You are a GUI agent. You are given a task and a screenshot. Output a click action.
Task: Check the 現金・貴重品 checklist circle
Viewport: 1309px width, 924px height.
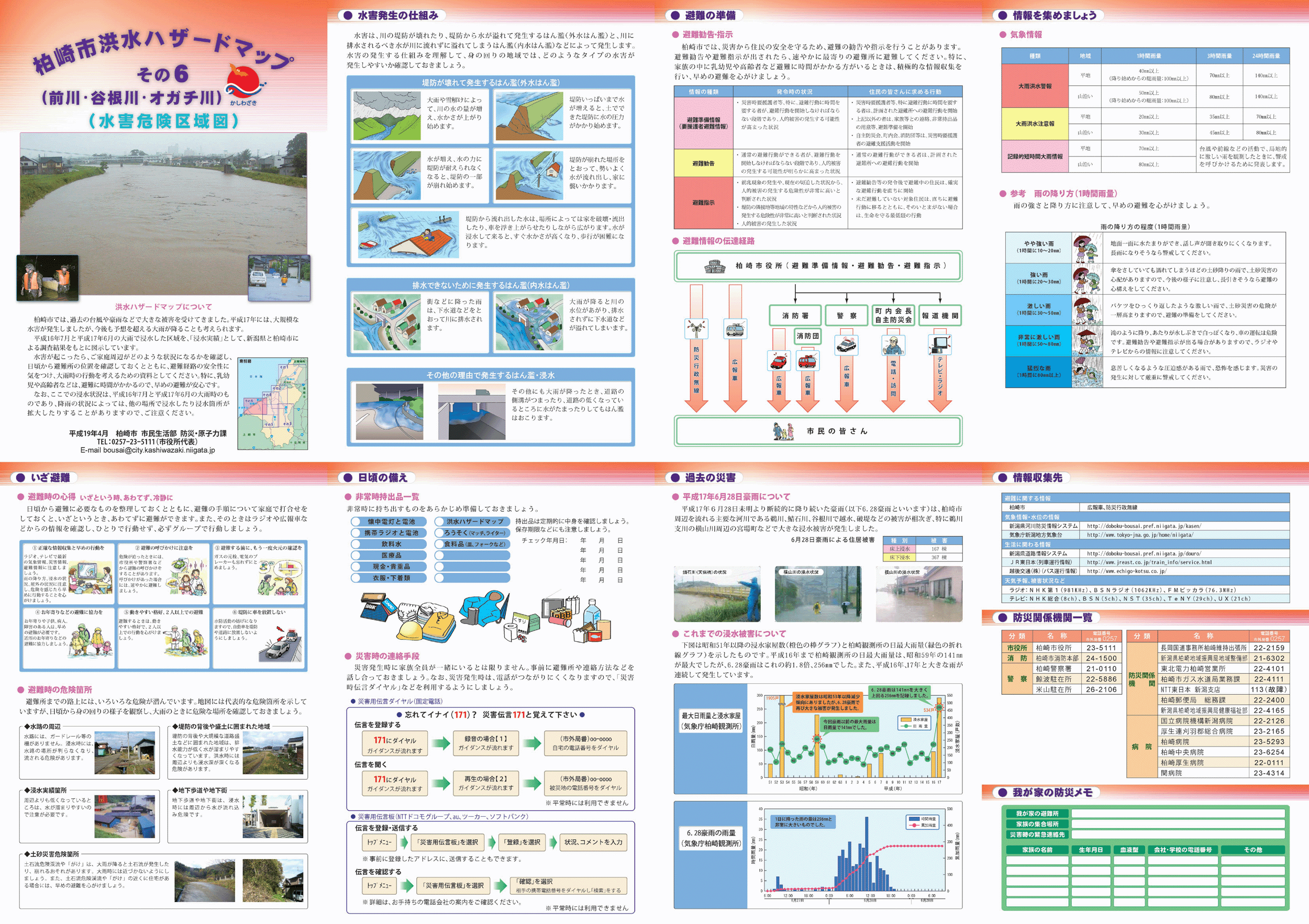(x=356, y=566)
